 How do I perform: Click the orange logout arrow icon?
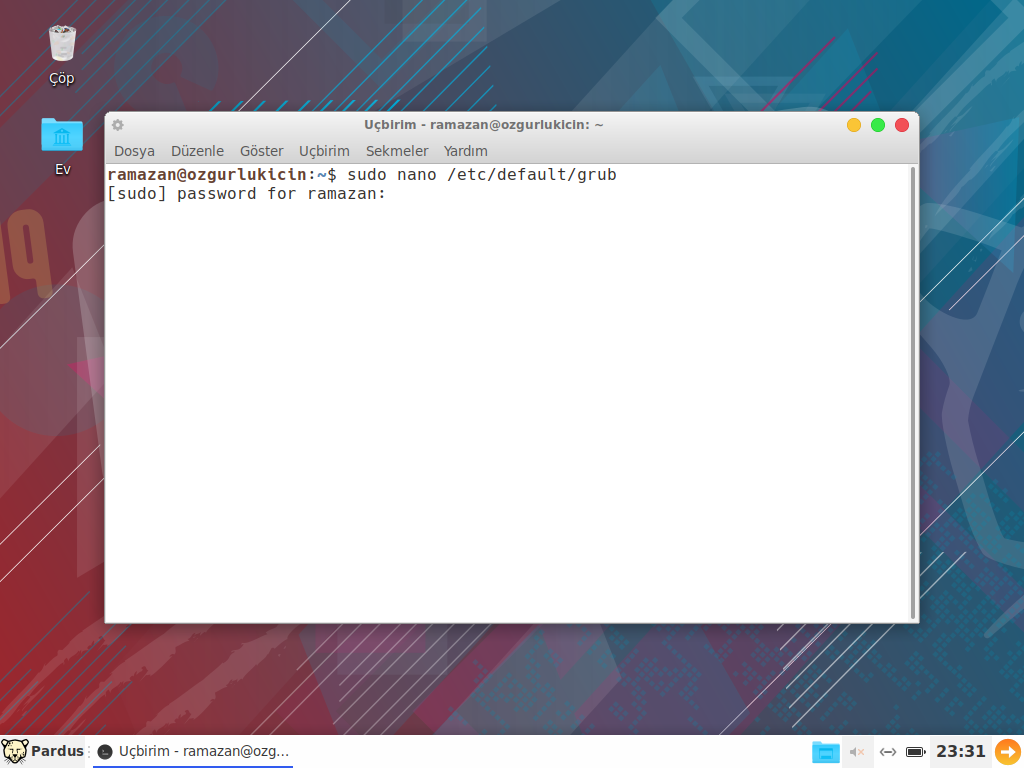(x=1007, y=751)
